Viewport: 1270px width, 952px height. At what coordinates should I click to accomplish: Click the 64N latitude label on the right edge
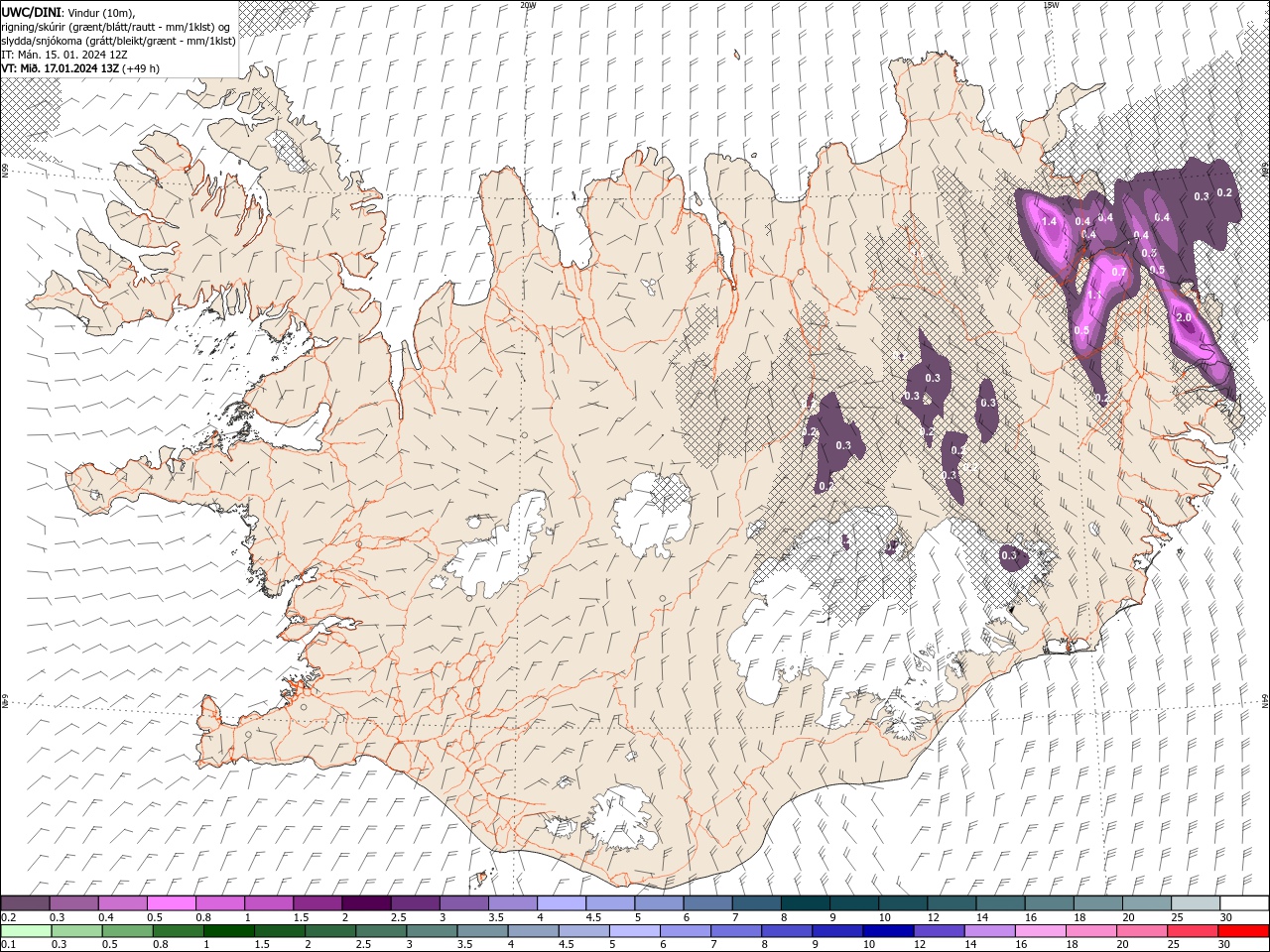tap(1265, 700)
